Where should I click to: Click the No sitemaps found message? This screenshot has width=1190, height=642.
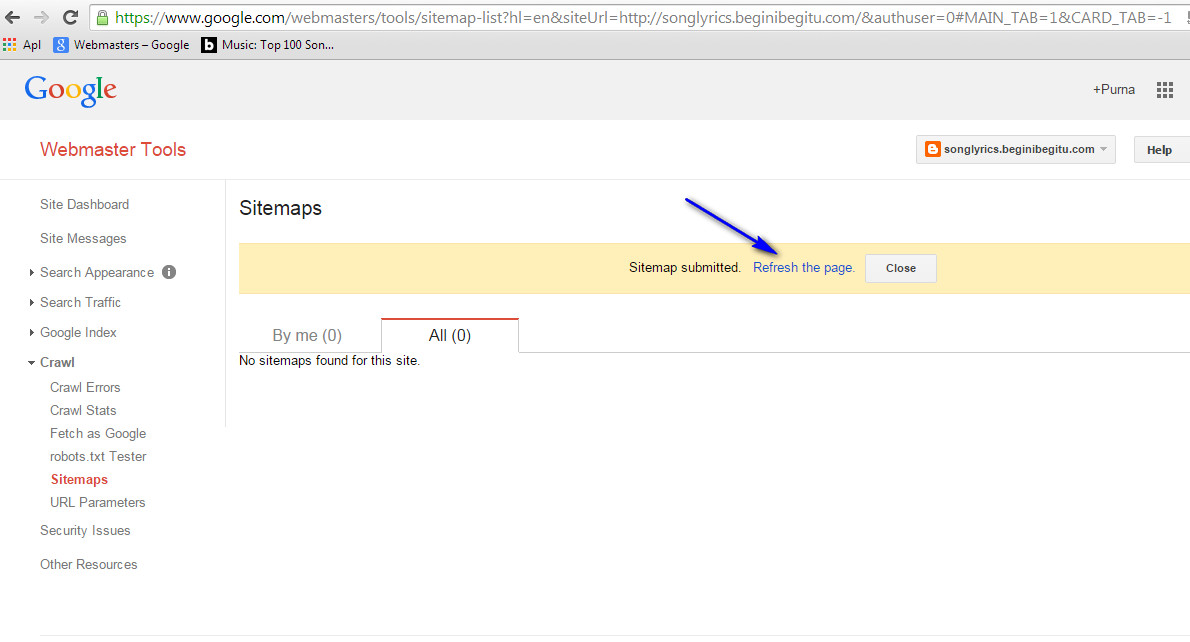point(329,360)
